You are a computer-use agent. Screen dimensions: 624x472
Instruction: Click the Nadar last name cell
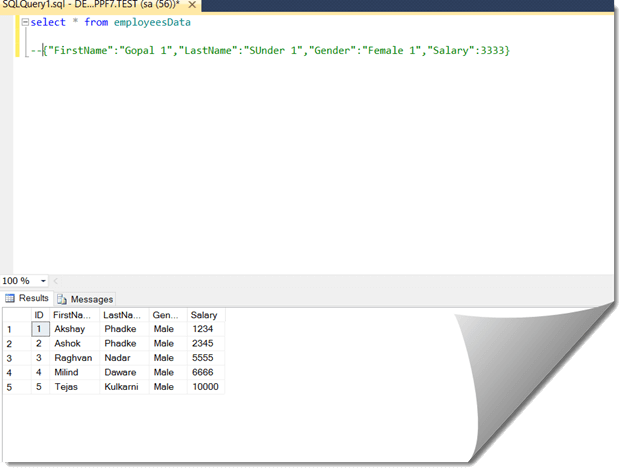click(124, 358)
